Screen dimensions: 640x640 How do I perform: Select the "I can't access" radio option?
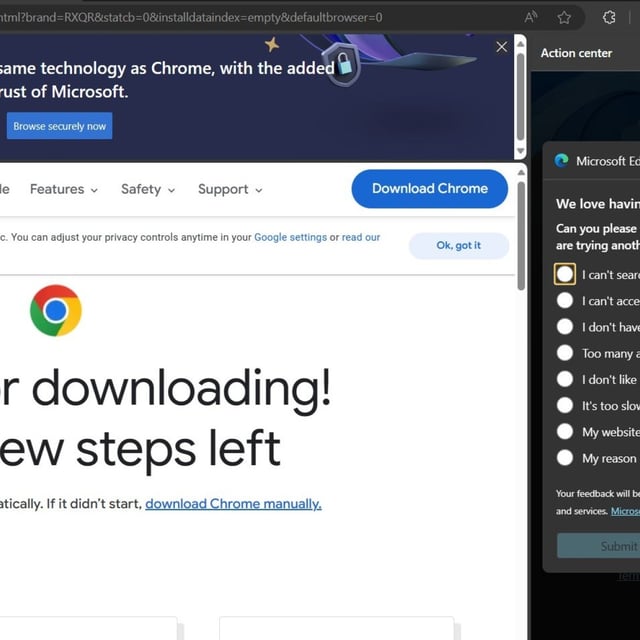565,300
